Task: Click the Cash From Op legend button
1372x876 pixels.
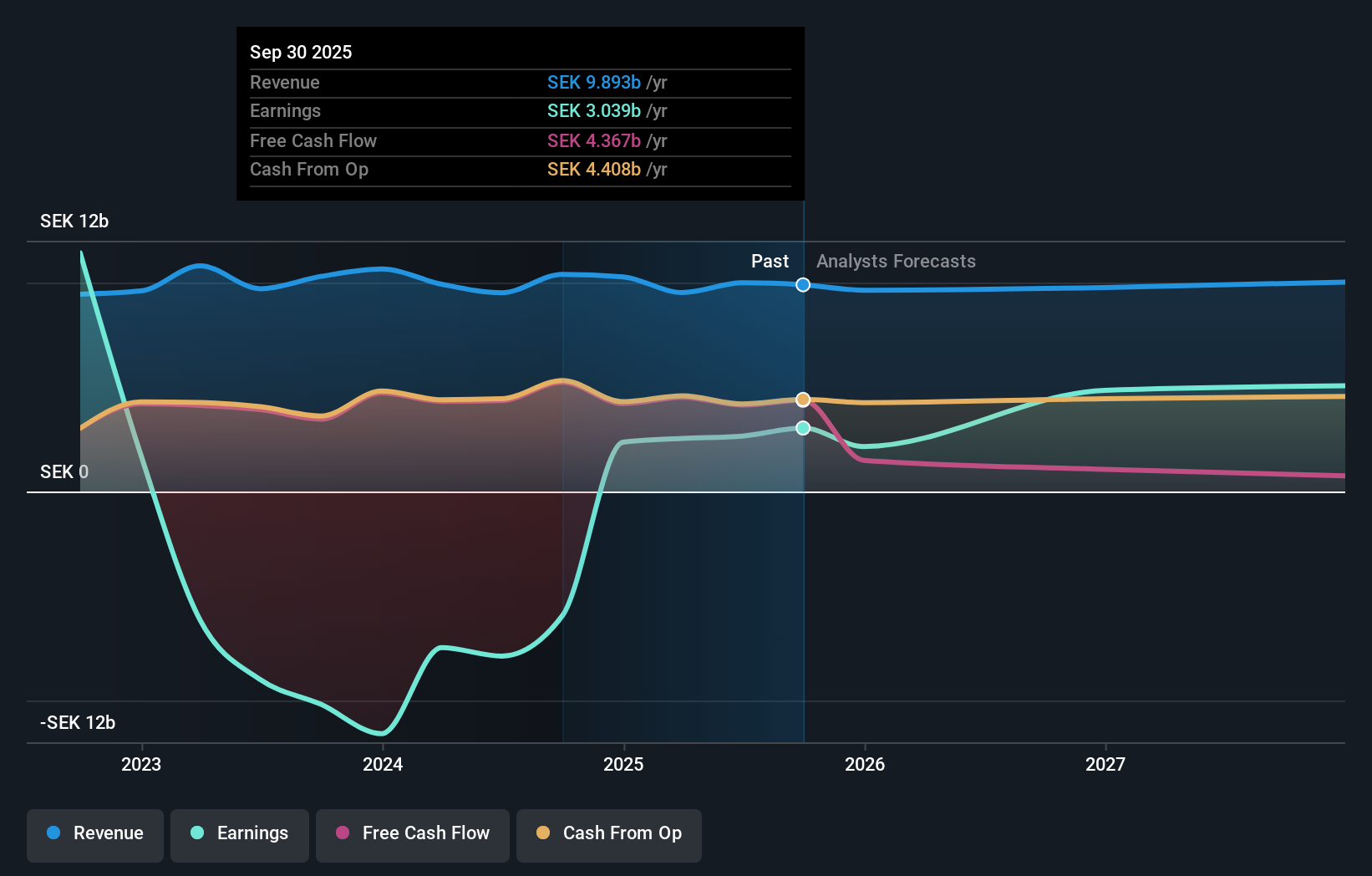Action: pos(608,835)
